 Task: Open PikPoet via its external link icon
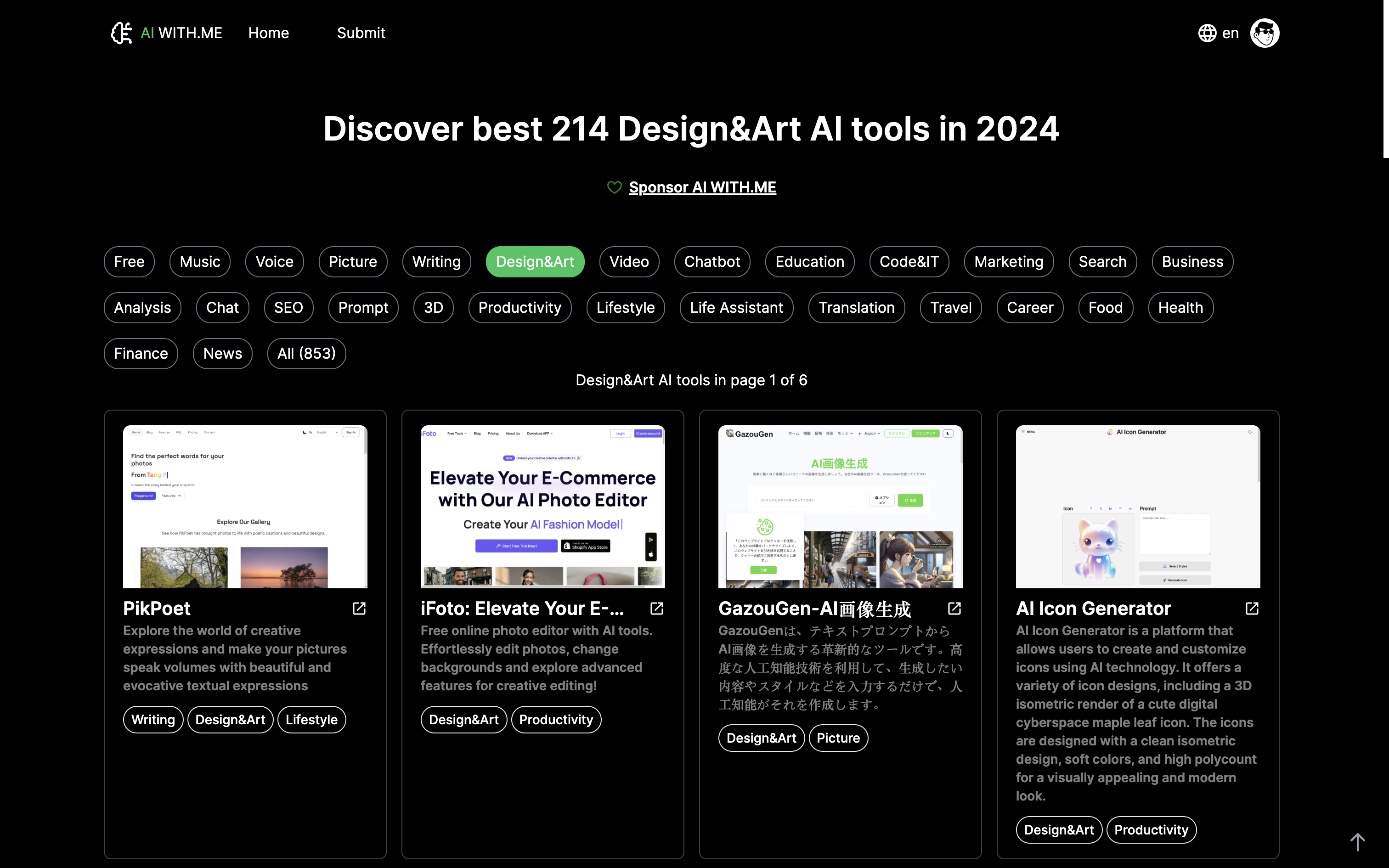tap(359, 609)
